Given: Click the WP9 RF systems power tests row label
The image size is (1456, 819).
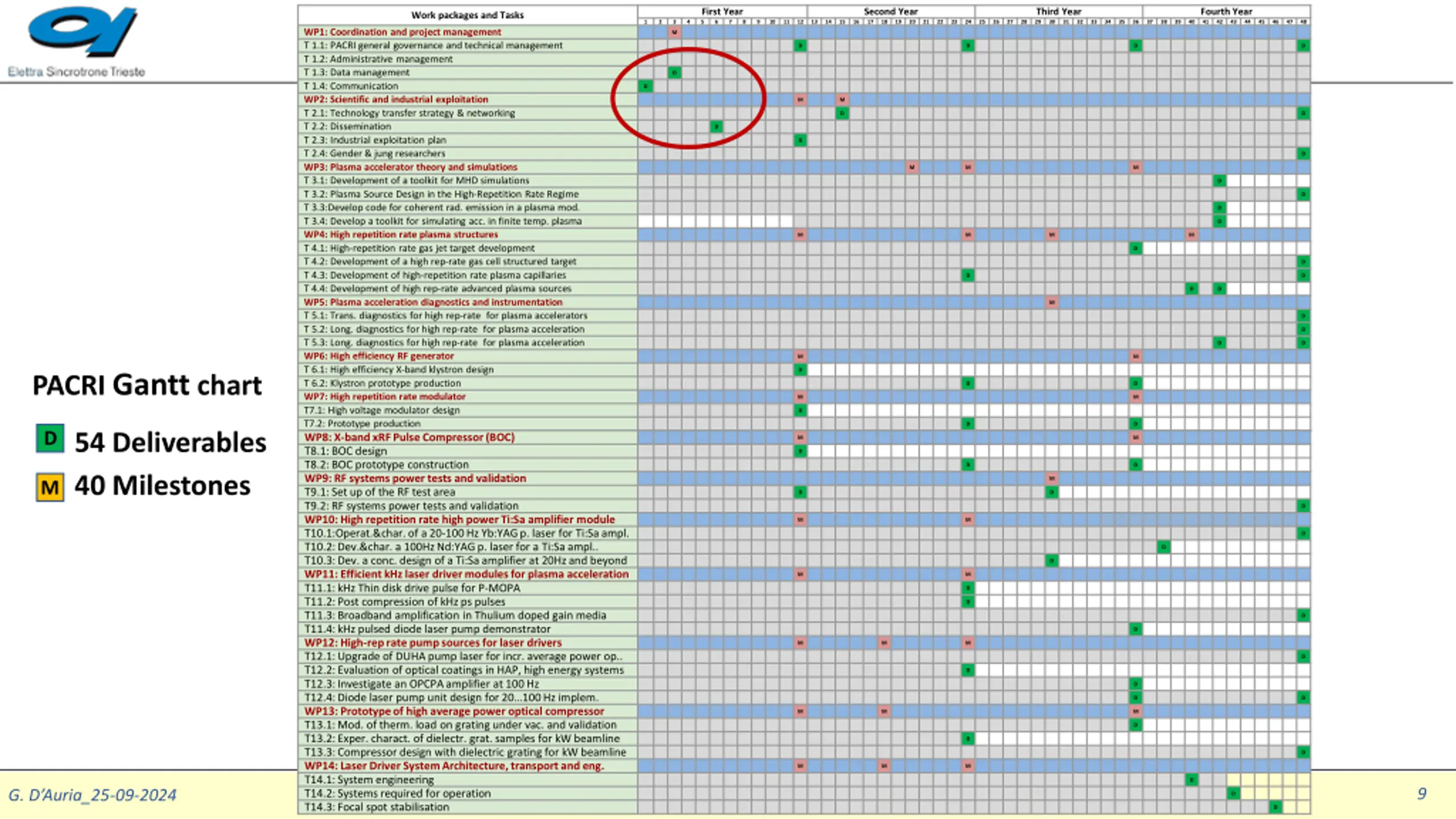Looking at the screenshot, I should 415,478.
